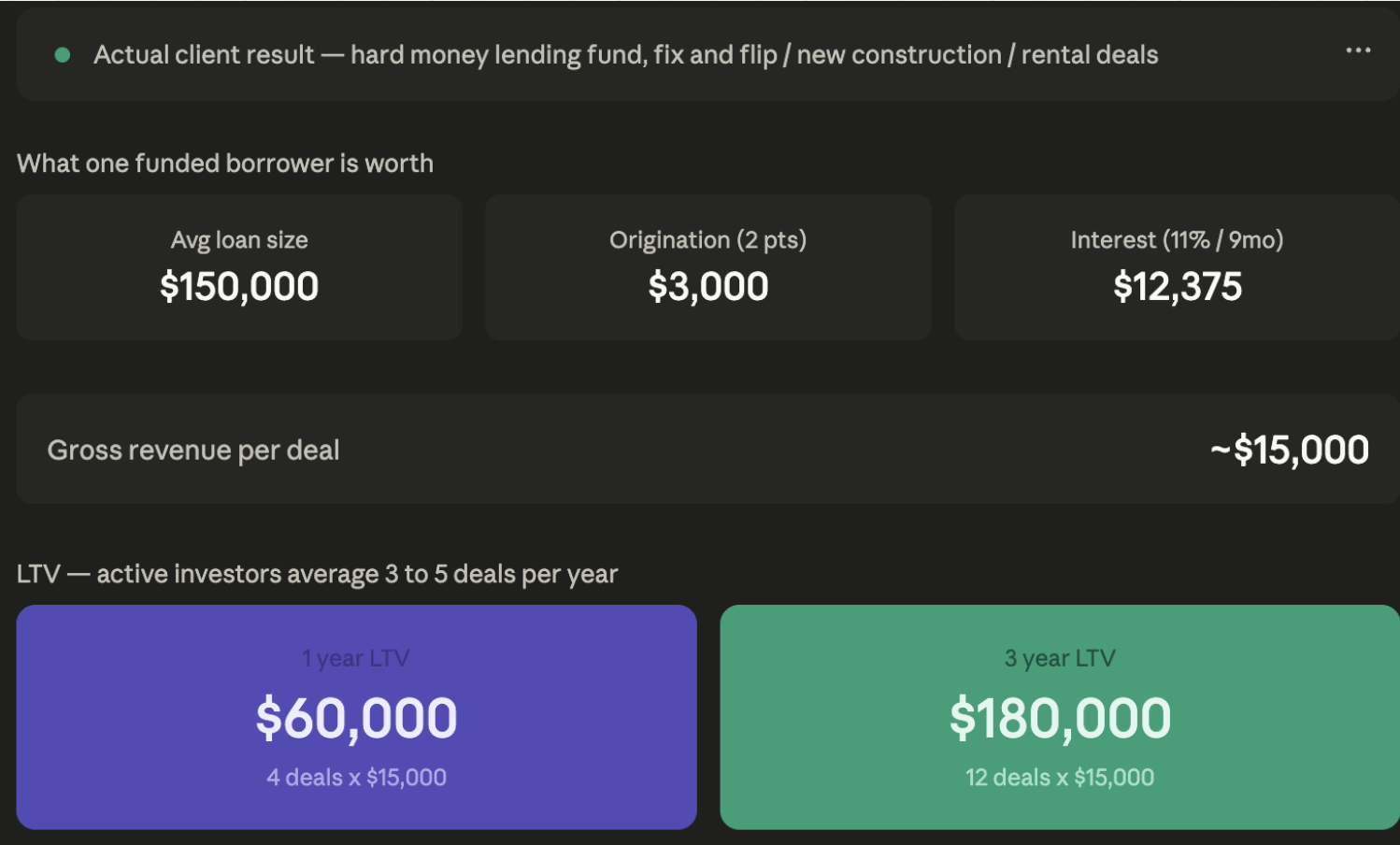Viewport: 1400px width, 845px height.
Task: Select the $150,000 loan size value
Action: [x=239, y=286]
